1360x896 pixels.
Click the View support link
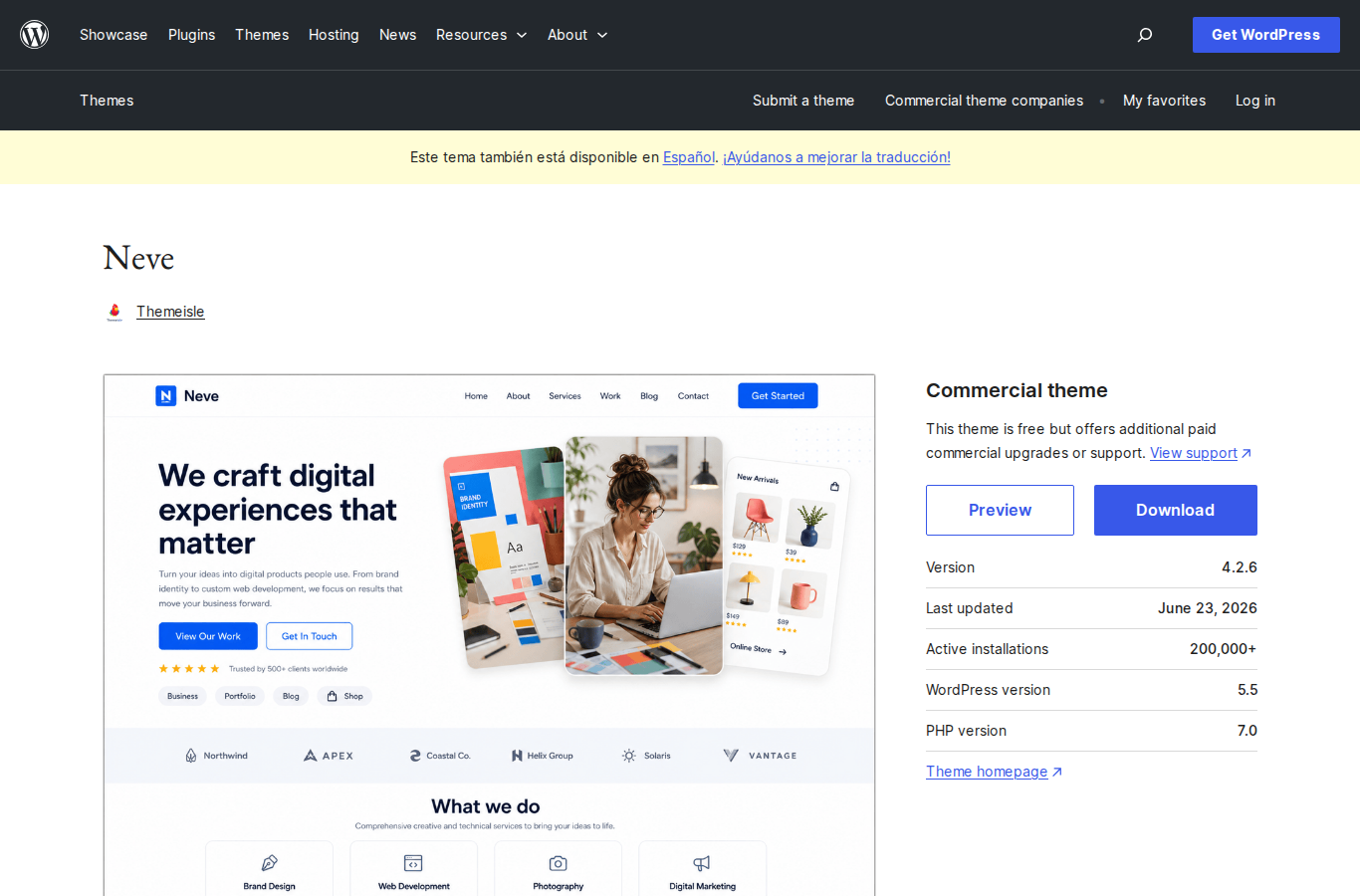[1194, 453]
